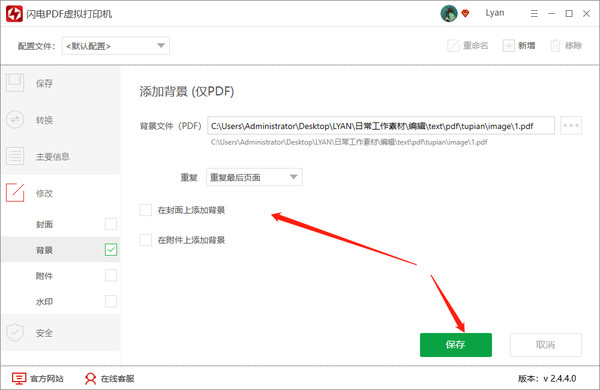Focus the 背景文件 PDF path field
Screen dimensions: 600x390
point(381,126)
